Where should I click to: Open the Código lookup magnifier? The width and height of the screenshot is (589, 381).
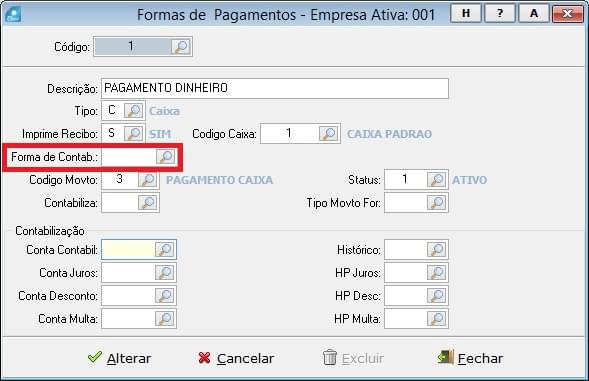pyautogui.click(x=181, y=47)
